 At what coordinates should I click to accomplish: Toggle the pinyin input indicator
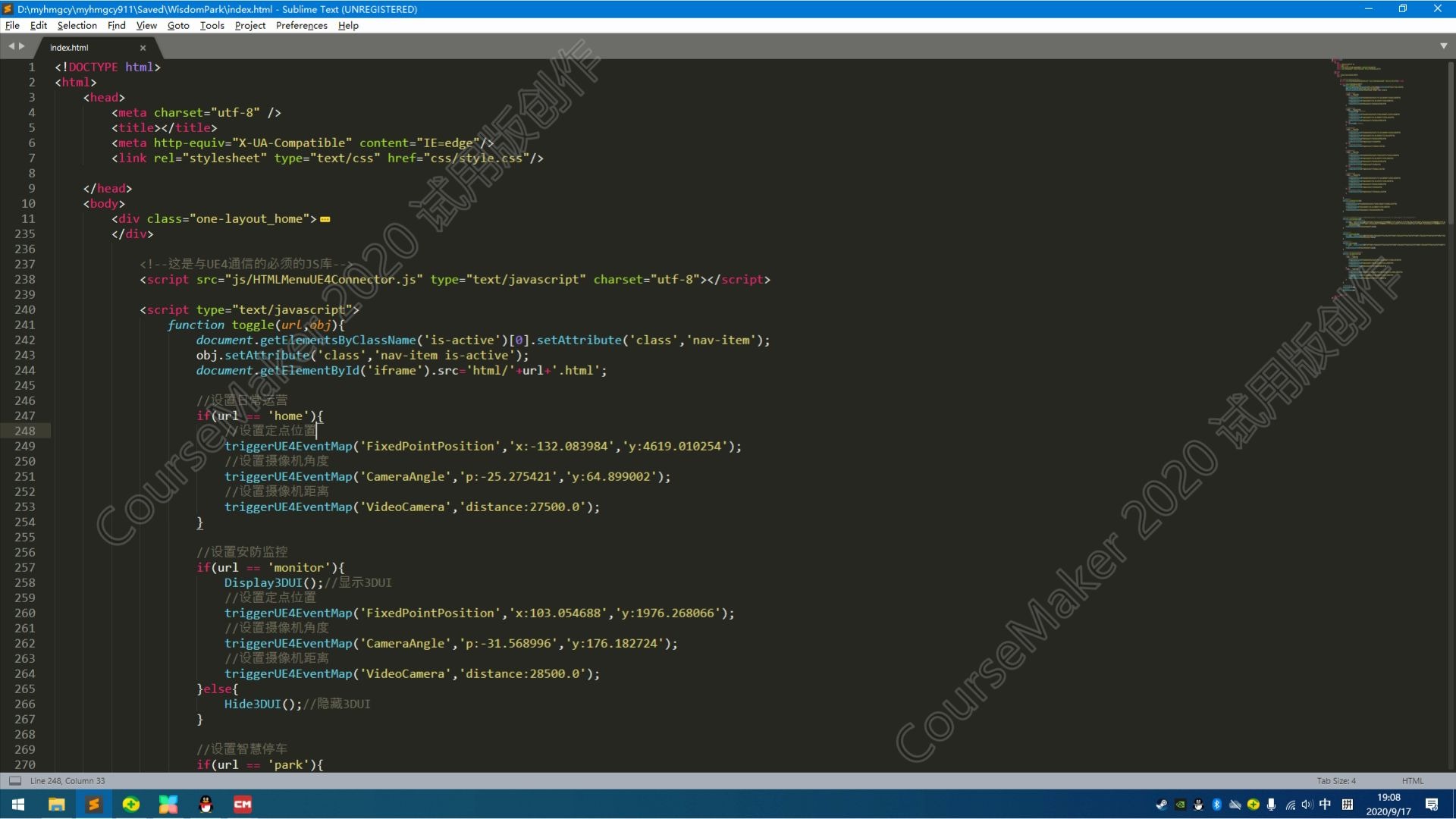coord(1348,804)
